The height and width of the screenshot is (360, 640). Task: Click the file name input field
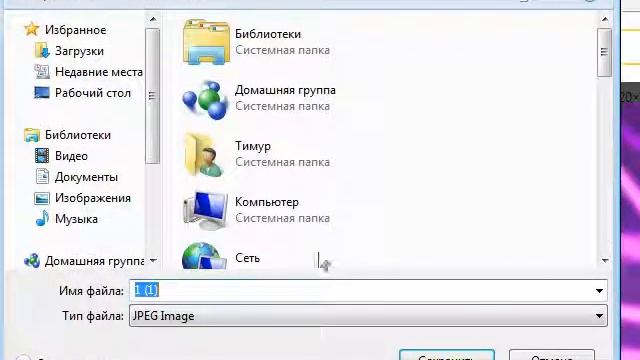368,291
